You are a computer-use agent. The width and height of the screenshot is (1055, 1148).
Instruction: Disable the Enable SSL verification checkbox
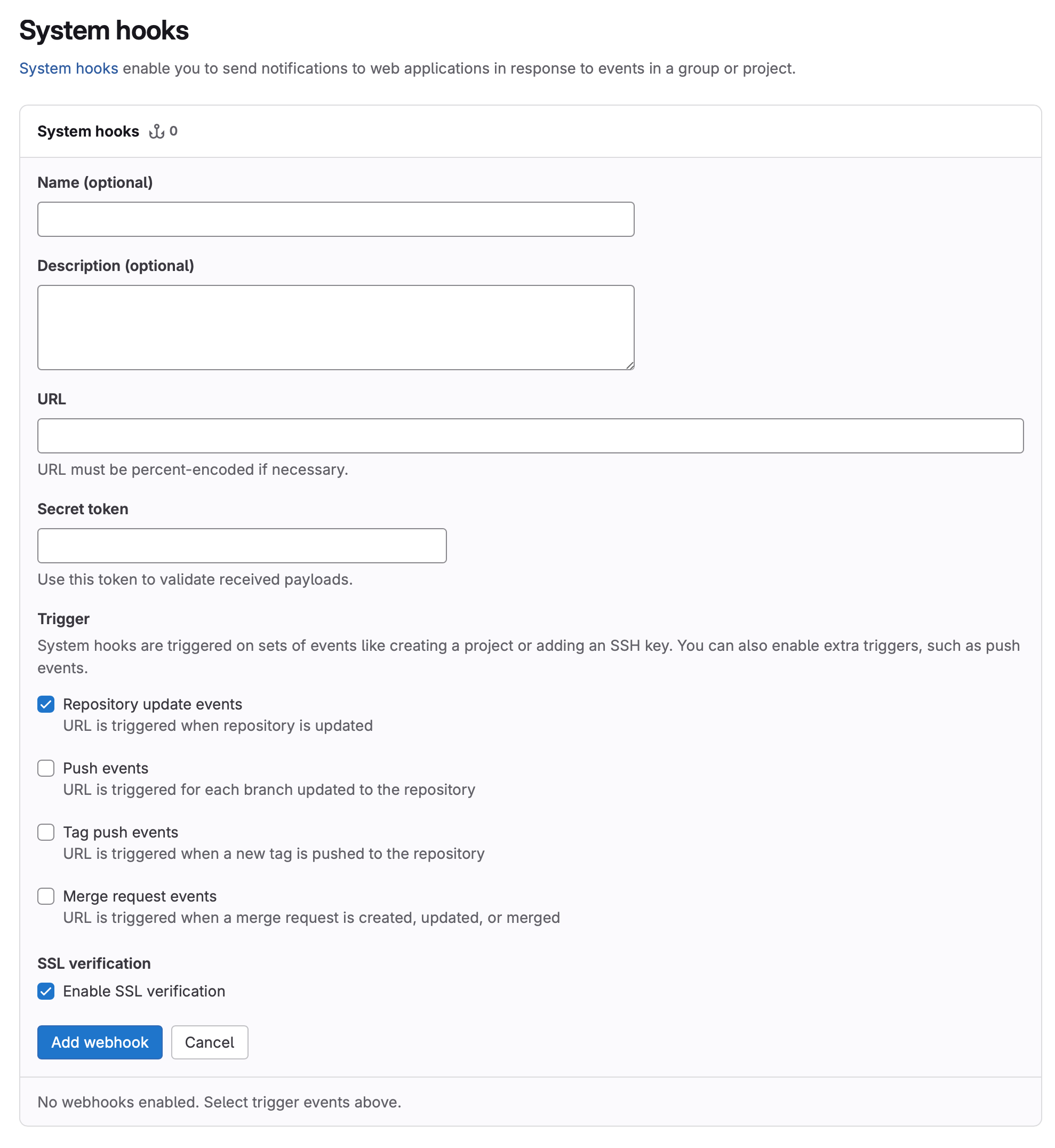(46, 991)
